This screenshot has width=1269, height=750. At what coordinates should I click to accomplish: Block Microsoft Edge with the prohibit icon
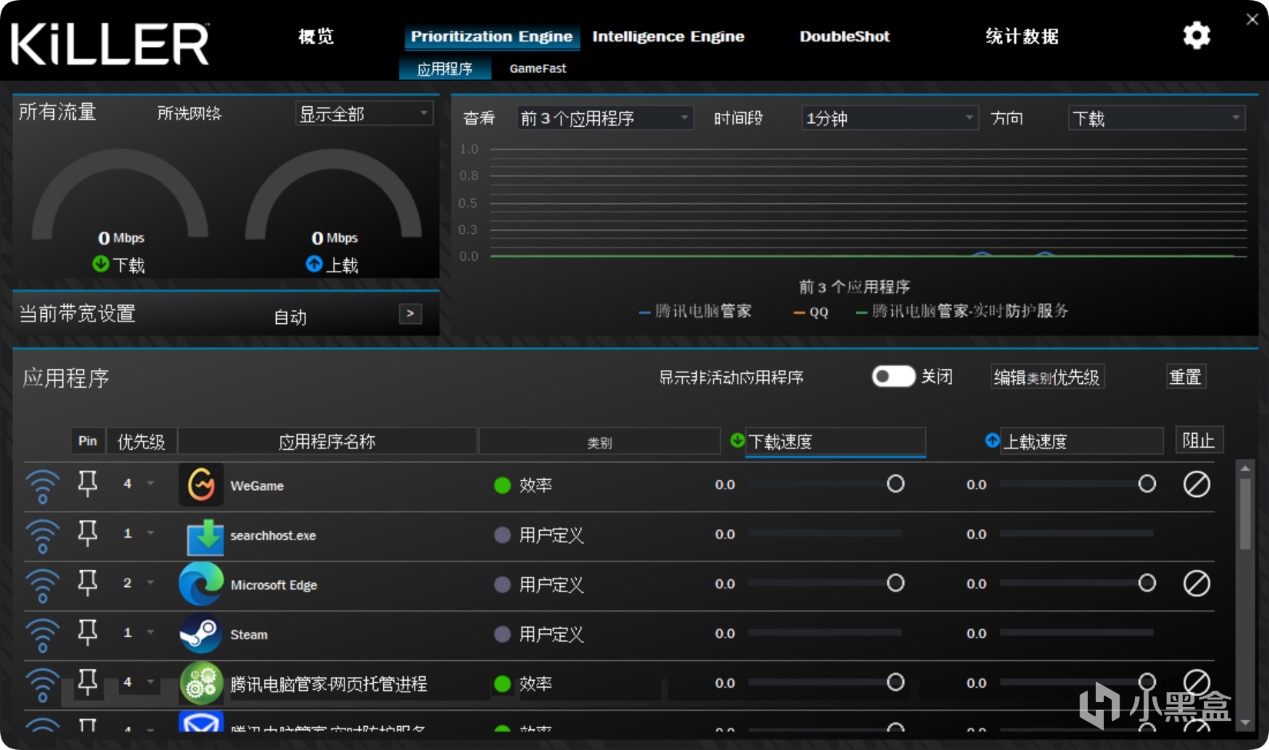[x=1197, y=583]
